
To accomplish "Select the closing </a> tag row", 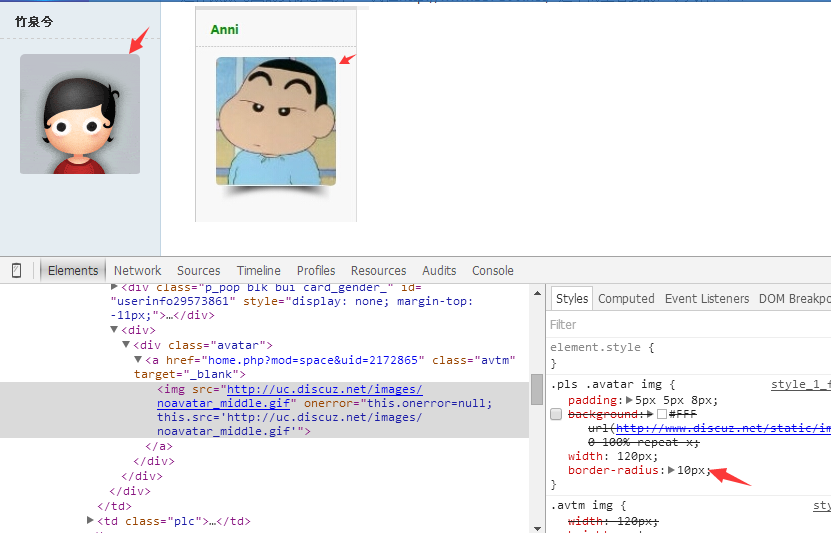I will (159, 446).
